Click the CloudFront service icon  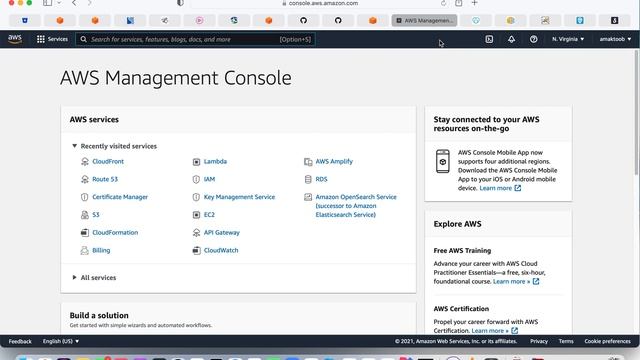84,162
